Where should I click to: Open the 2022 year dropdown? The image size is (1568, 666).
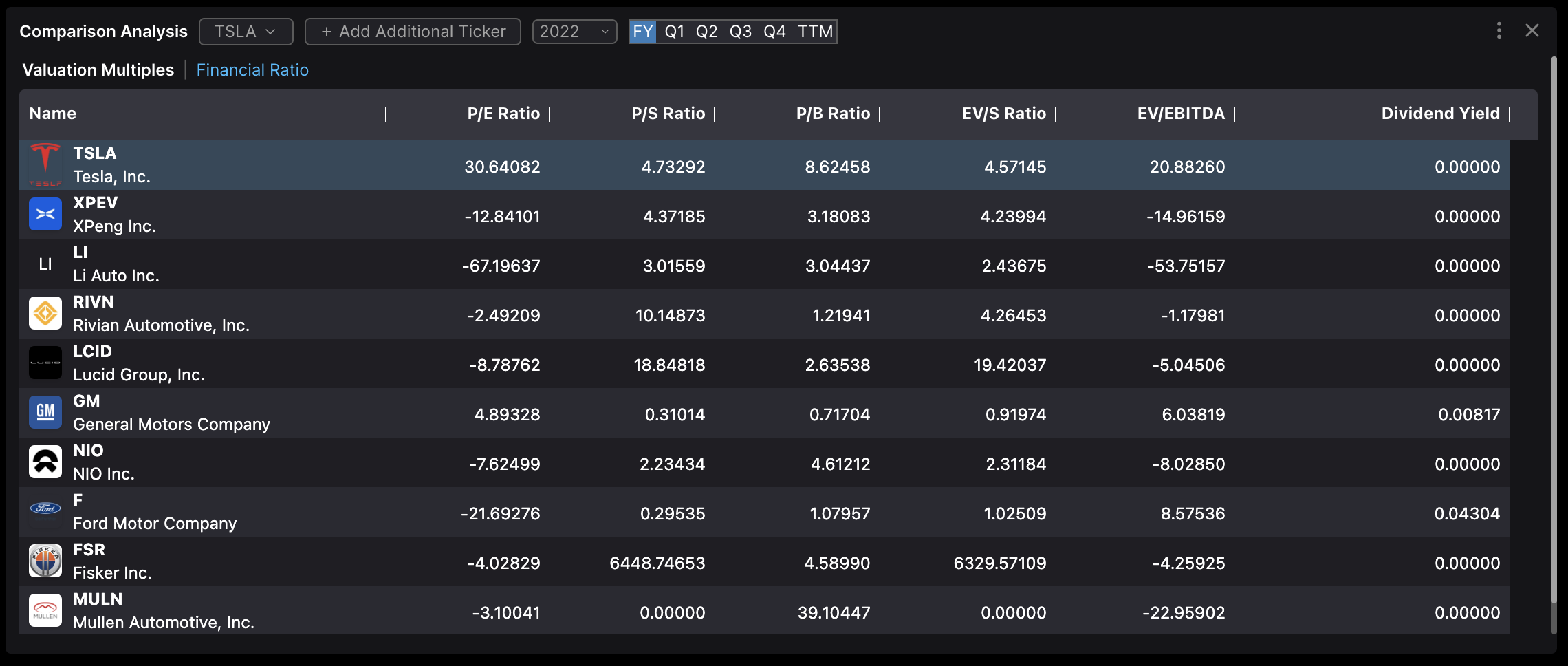575,32
